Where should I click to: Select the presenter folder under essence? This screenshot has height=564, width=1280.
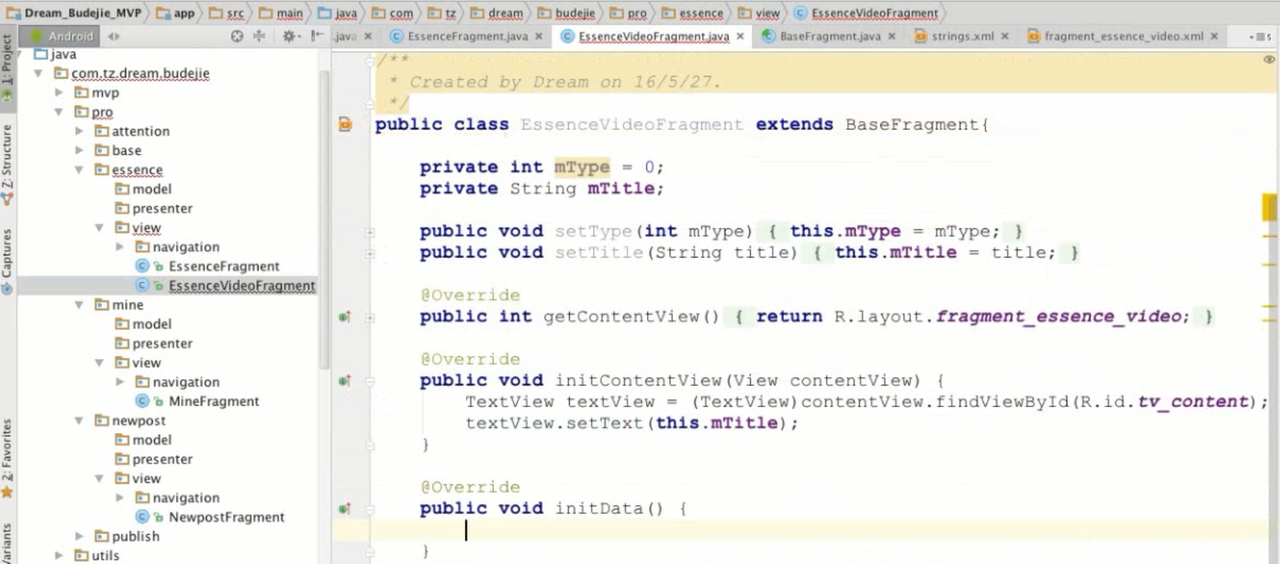(162, 208)
